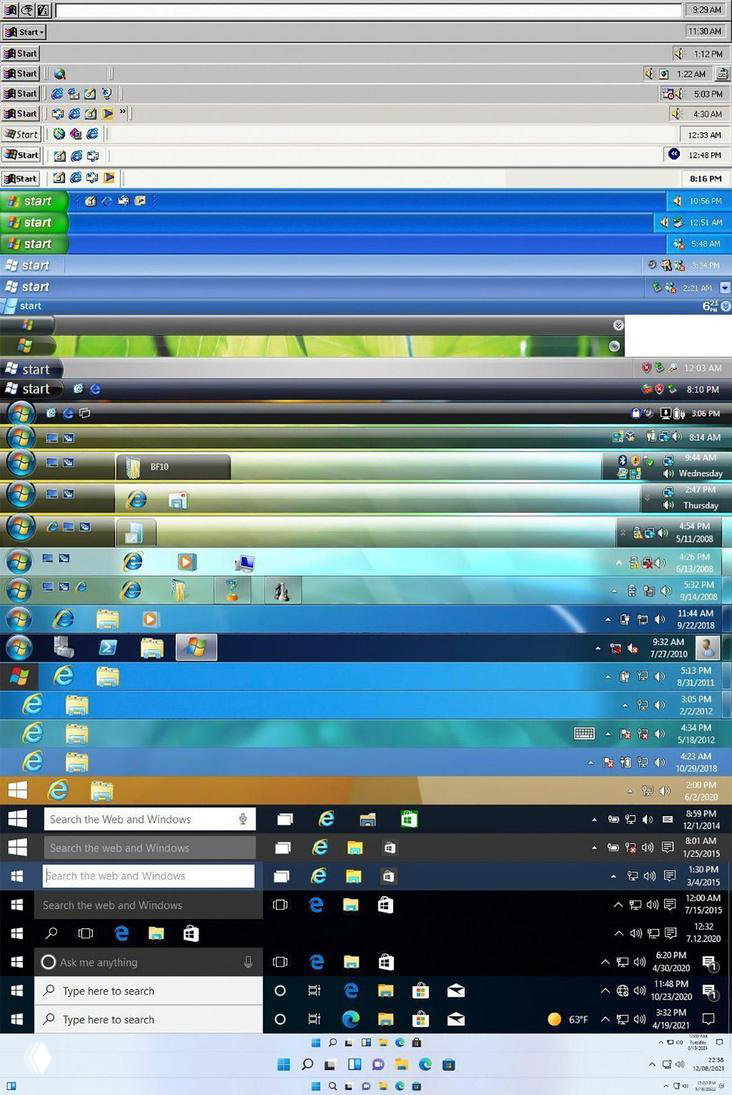
Task: Click the start button on the 8:10 PM black taskbar
Action: pyautogui.click(x=31, y=389)
